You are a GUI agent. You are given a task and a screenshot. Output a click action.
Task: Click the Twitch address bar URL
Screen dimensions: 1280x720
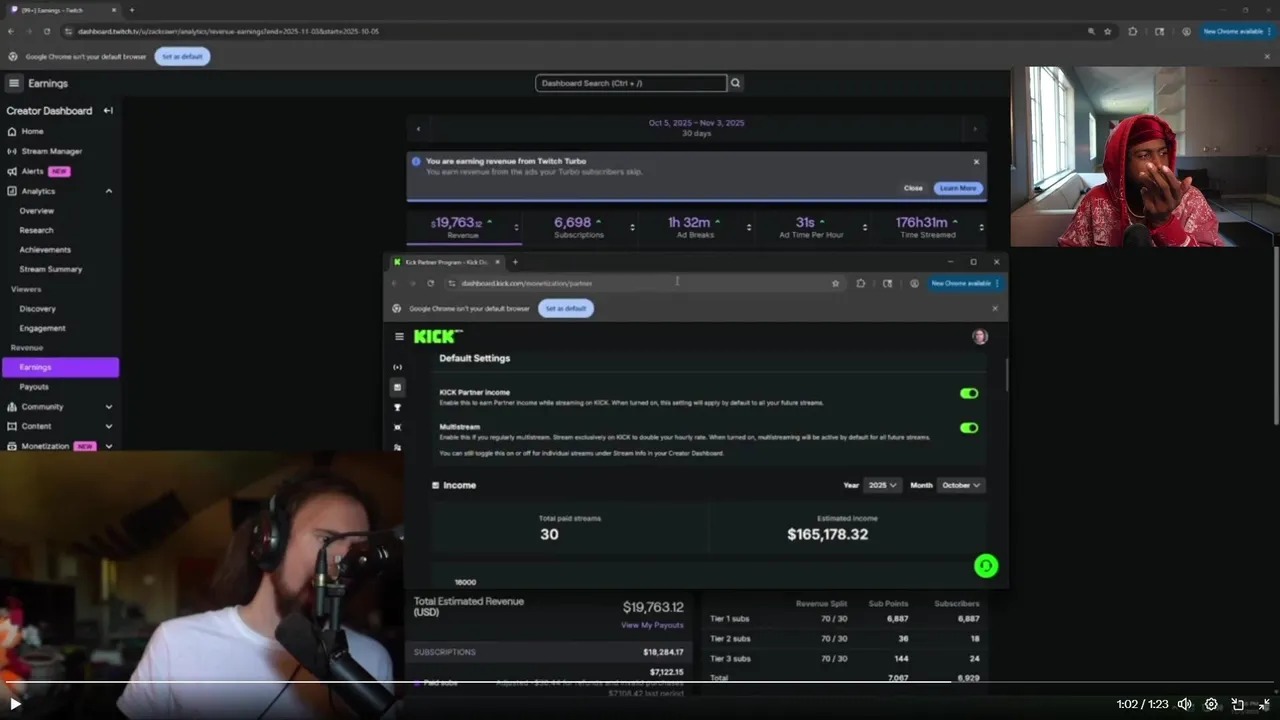coord(228,31)
